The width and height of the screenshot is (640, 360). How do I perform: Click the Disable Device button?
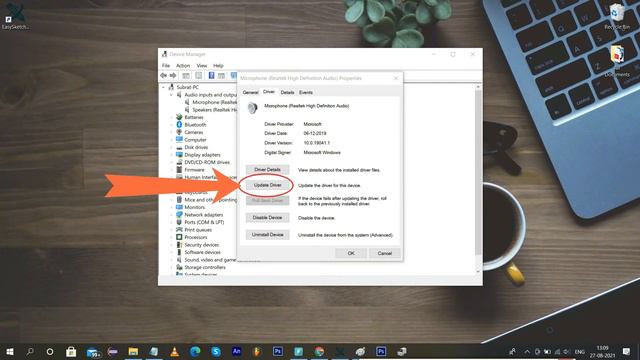click(267, 218)
